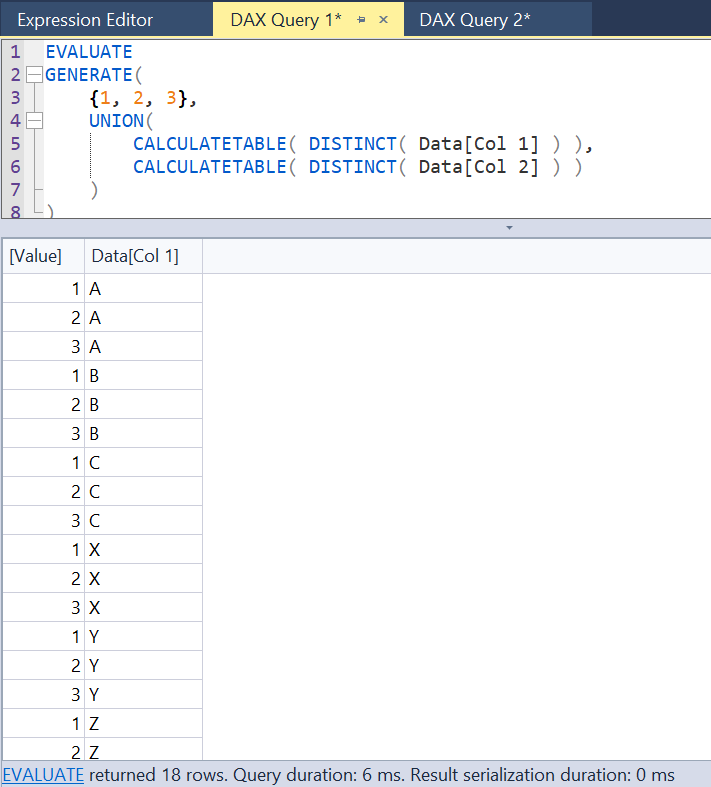
Task: Click on the Data[Col 2] reference in code
Action: (x=478, y=167)
